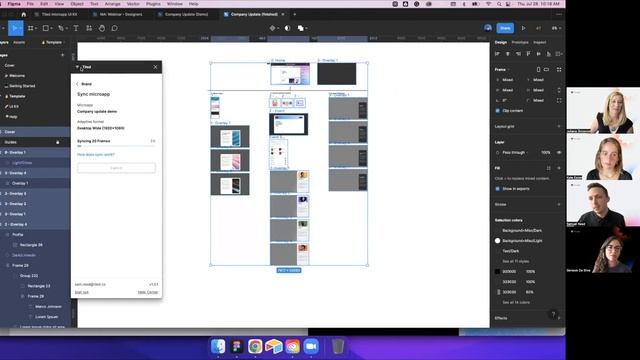640x360 pixels.
Task: Click the syncing progress bar
Action: click(116, 146)
